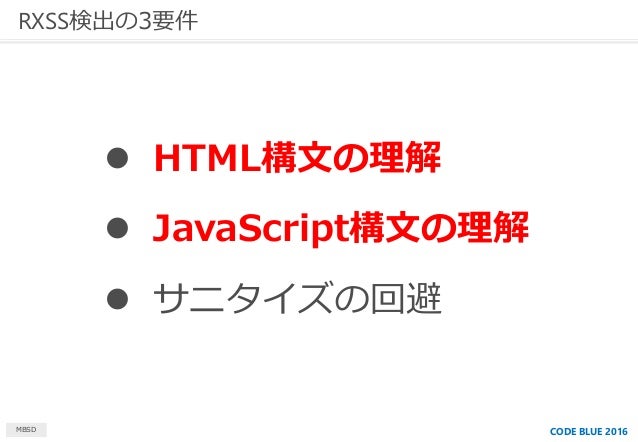The height and width of the screenshot is (442, 638).
Task: Click the bullet dot before サニタイズの回避
Action: [117, 299]
